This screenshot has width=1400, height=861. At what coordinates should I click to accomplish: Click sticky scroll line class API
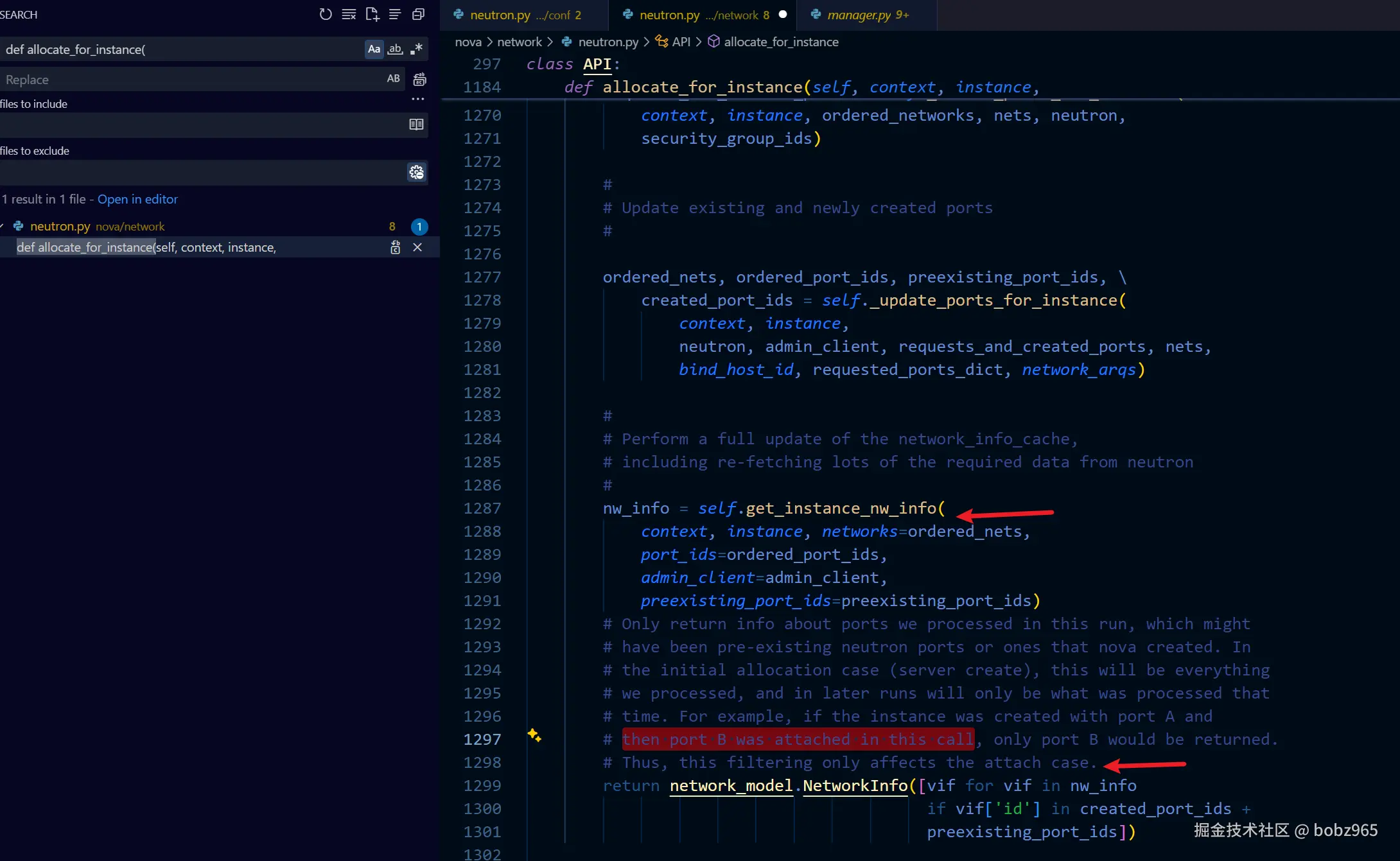tap(920, 64)
